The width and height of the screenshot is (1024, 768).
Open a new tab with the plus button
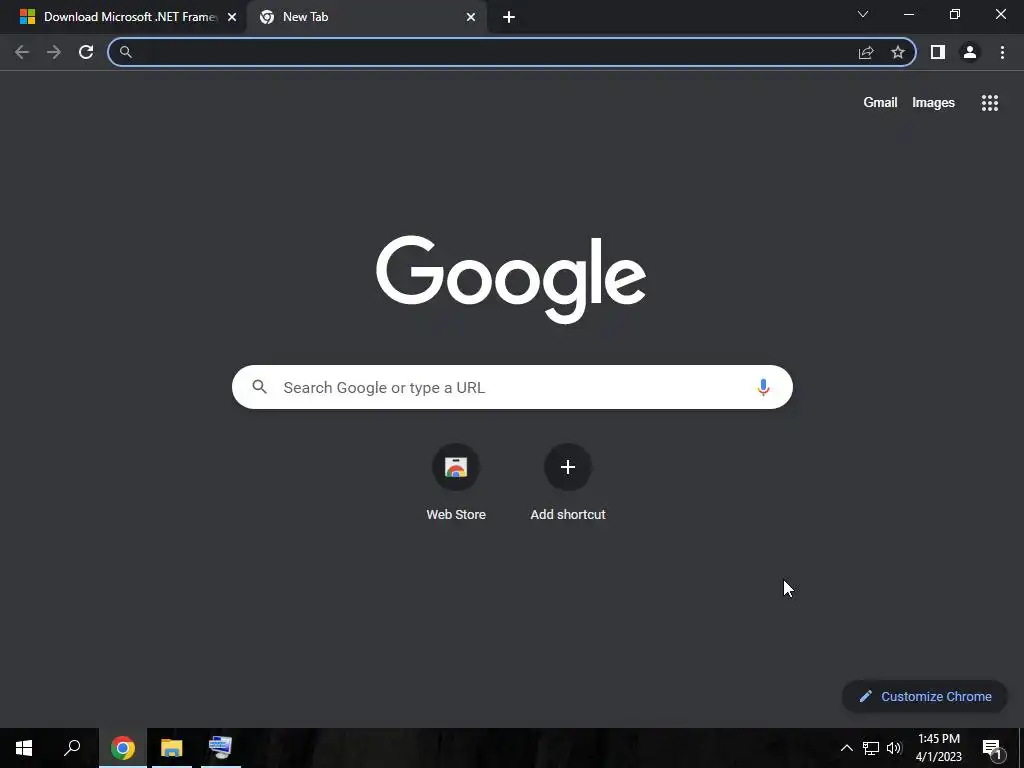tap(509, 17)
